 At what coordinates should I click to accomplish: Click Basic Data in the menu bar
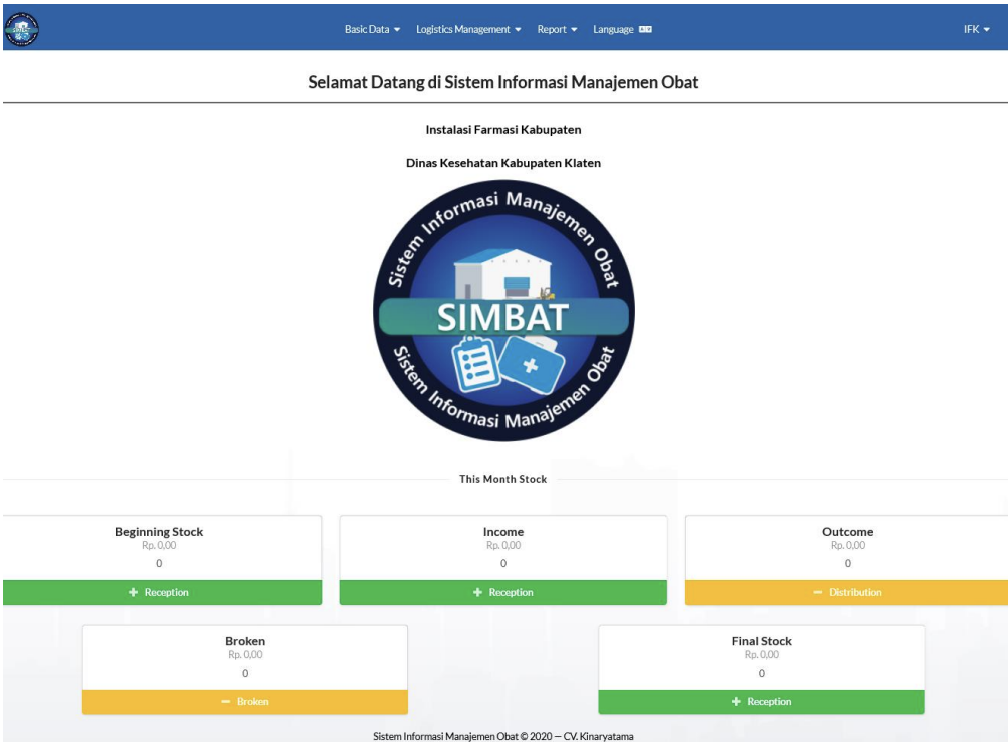tap(370, 30)
